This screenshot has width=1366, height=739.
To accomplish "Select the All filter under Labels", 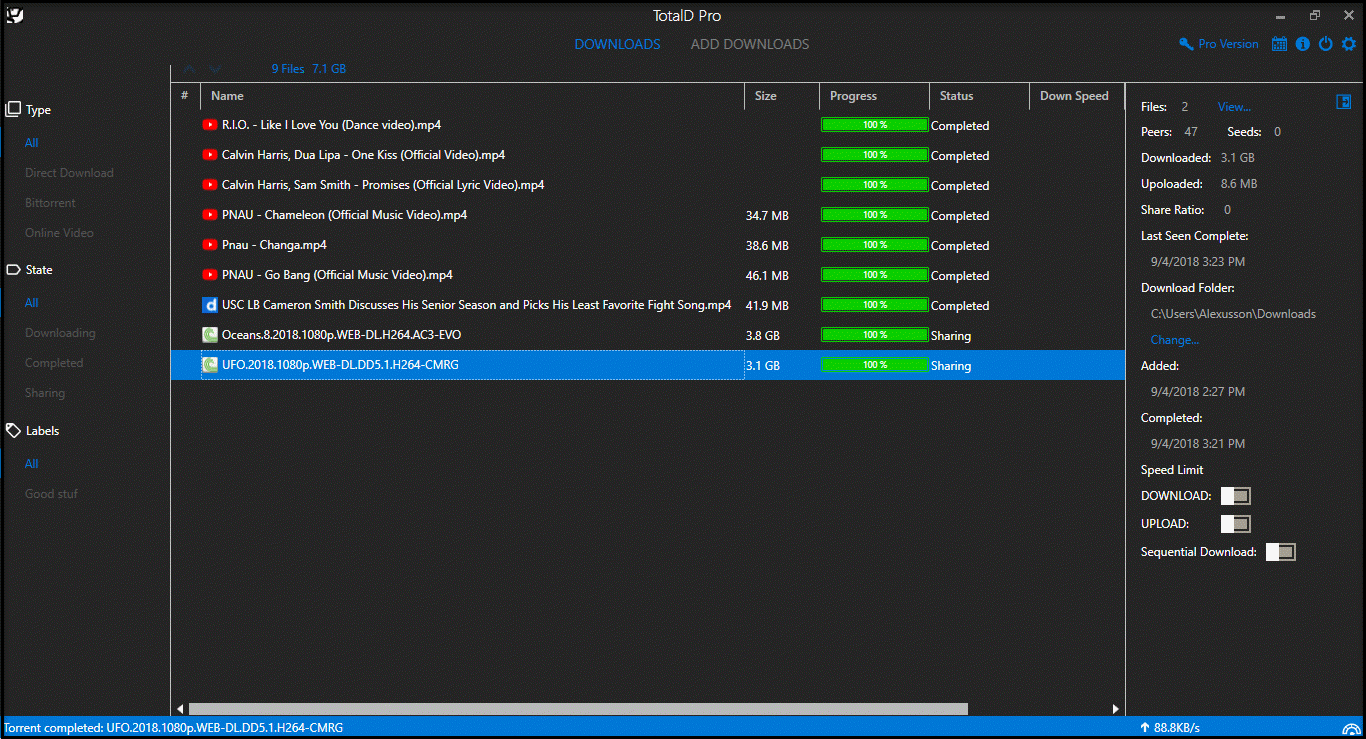I will 32,464.
